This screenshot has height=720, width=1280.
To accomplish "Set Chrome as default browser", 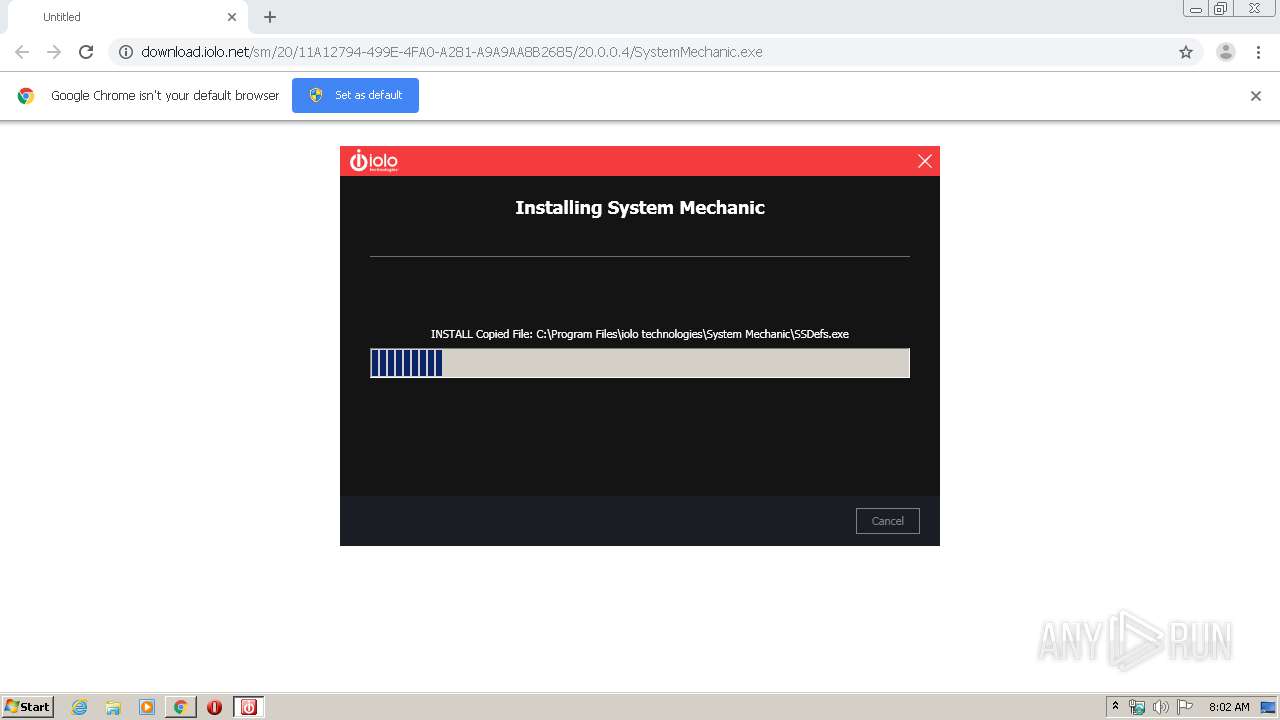I will tap(355, 95).
